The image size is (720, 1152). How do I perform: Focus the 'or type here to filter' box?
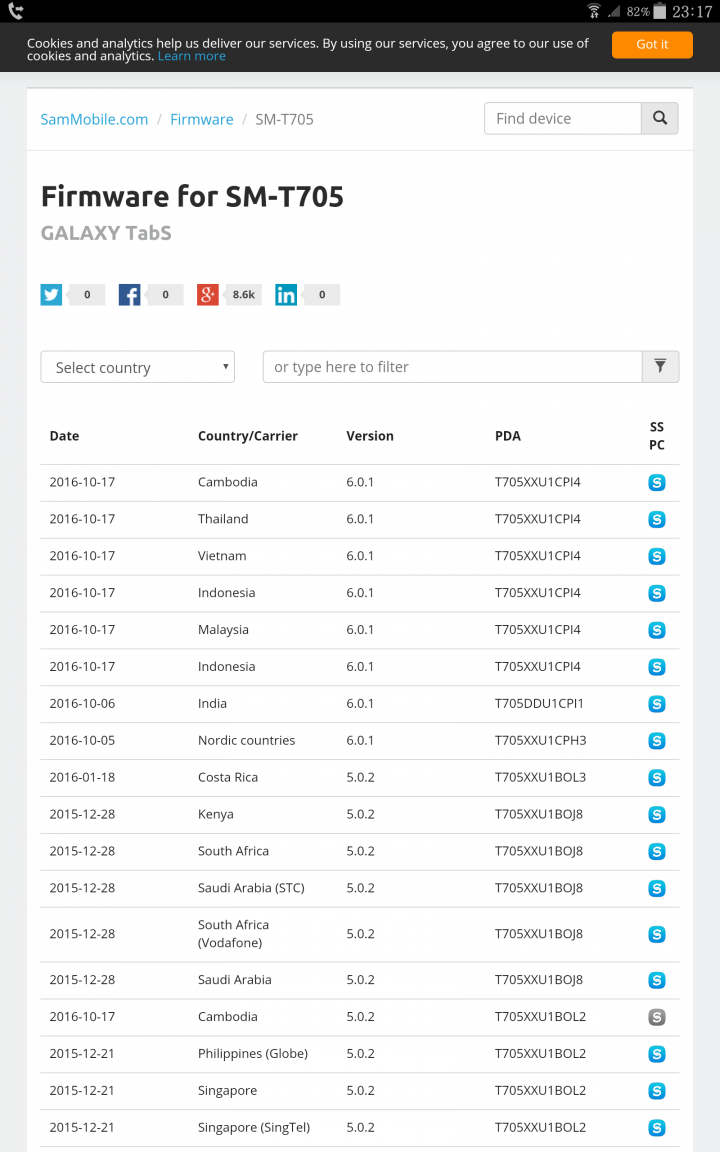coord(453,367)
